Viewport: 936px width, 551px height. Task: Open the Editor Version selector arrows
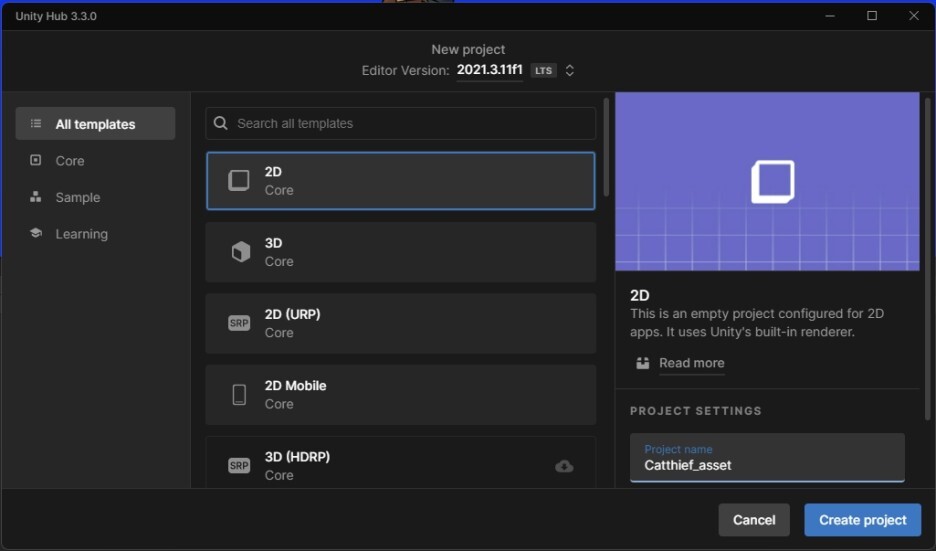point(569,70)
